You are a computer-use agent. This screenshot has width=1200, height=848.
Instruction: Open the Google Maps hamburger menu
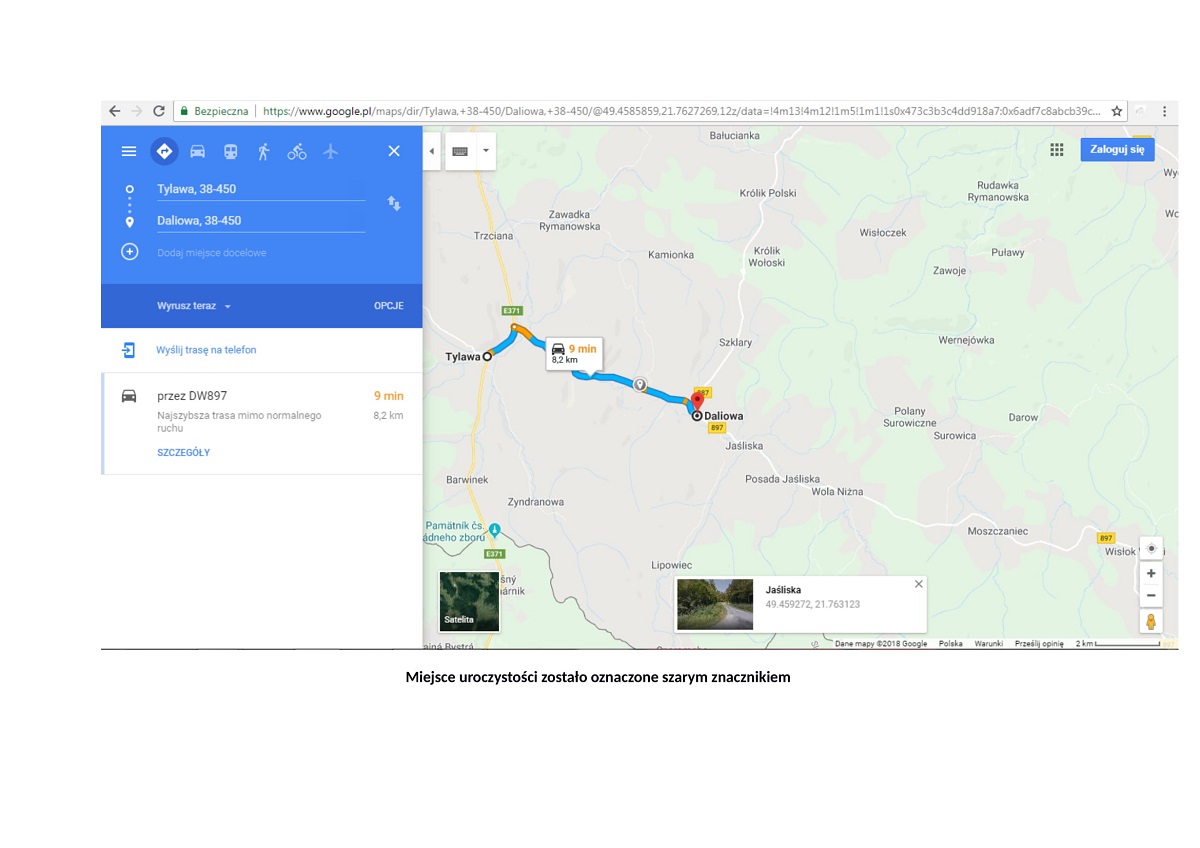[x=129, y=151]
